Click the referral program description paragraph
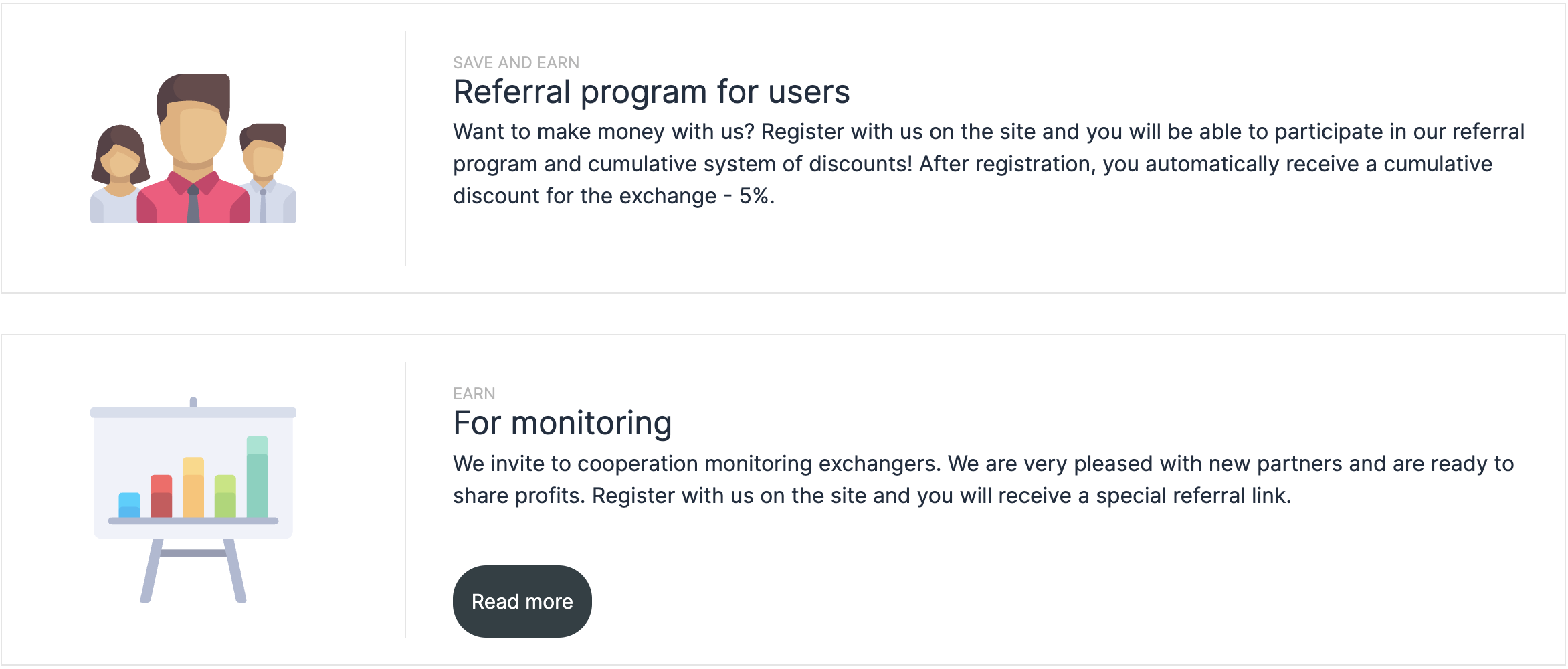The width and height of the screenshot is (1568, 669). tap(988, 164)
